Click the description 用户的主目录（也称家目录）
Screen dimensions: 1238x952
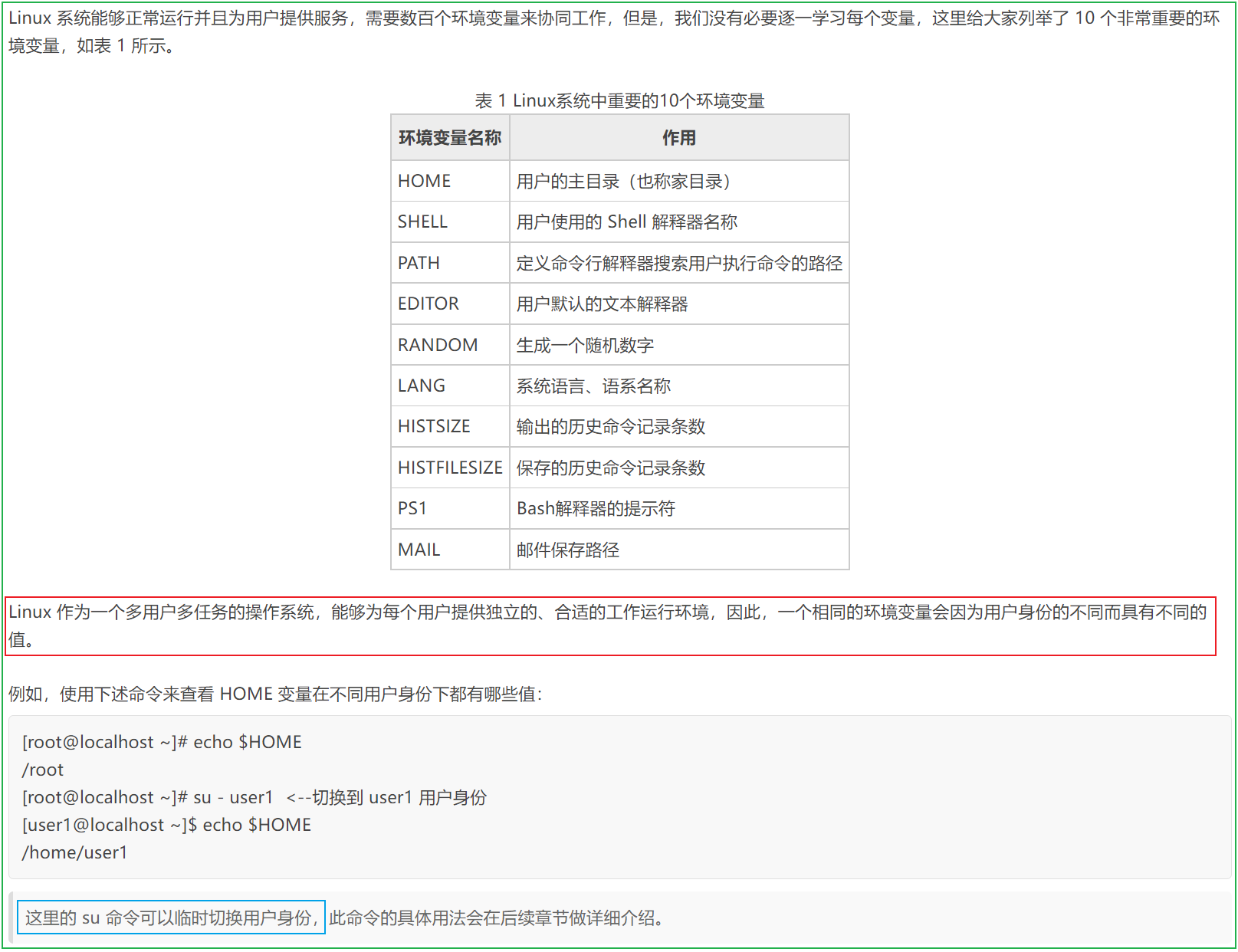679,181
